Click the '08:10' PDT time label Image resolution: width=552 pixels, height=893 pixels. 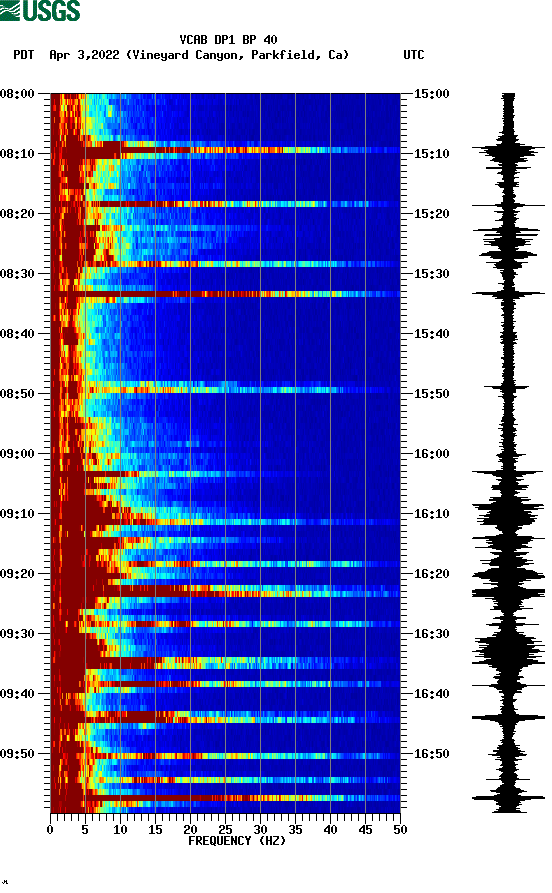[x=18, y=154]
